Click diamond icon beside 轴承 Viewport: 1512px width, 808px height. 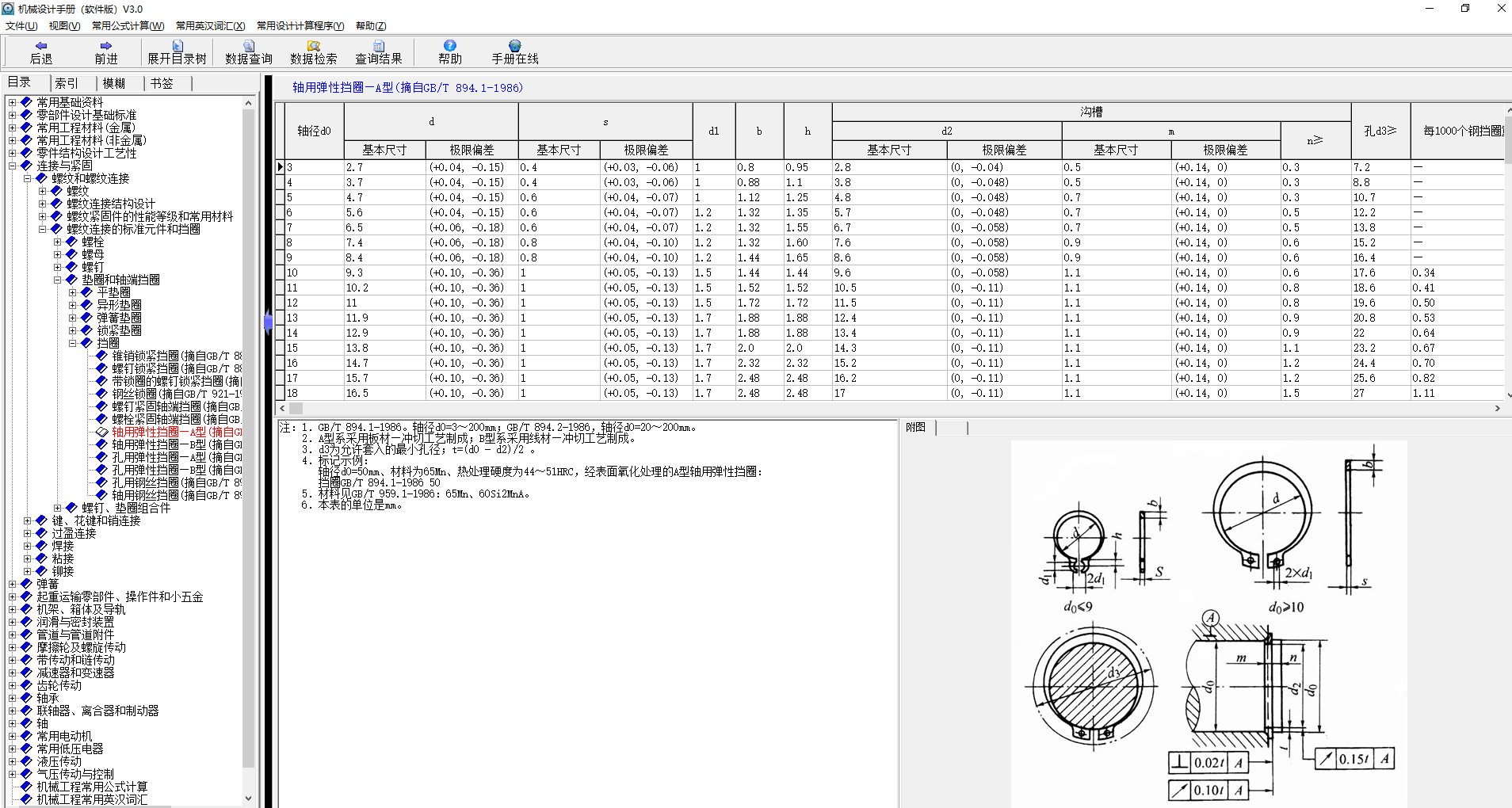point(26,698)
